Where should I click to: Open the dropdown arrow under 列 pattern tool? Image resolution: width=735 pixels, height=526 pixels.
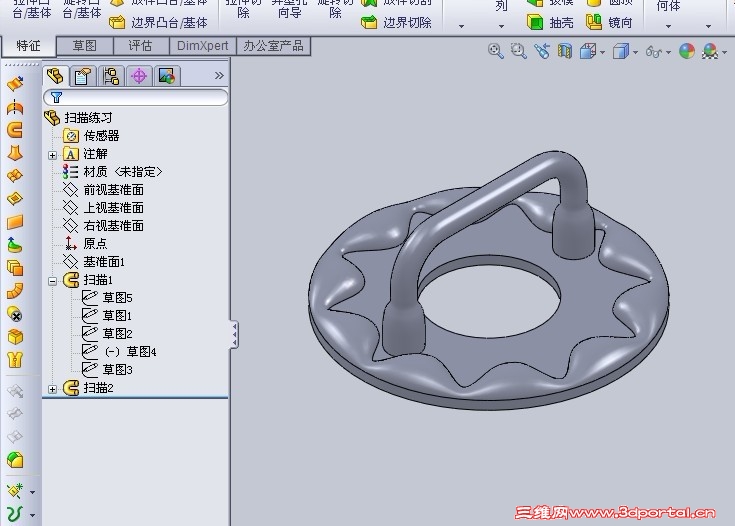501,26
